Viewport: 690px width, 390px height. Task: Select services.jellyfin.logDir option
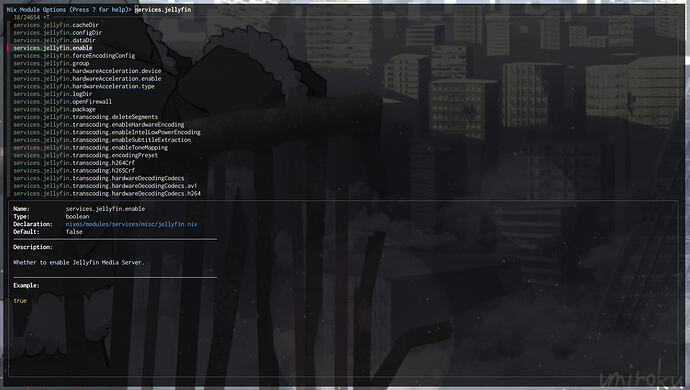(53, 94)
